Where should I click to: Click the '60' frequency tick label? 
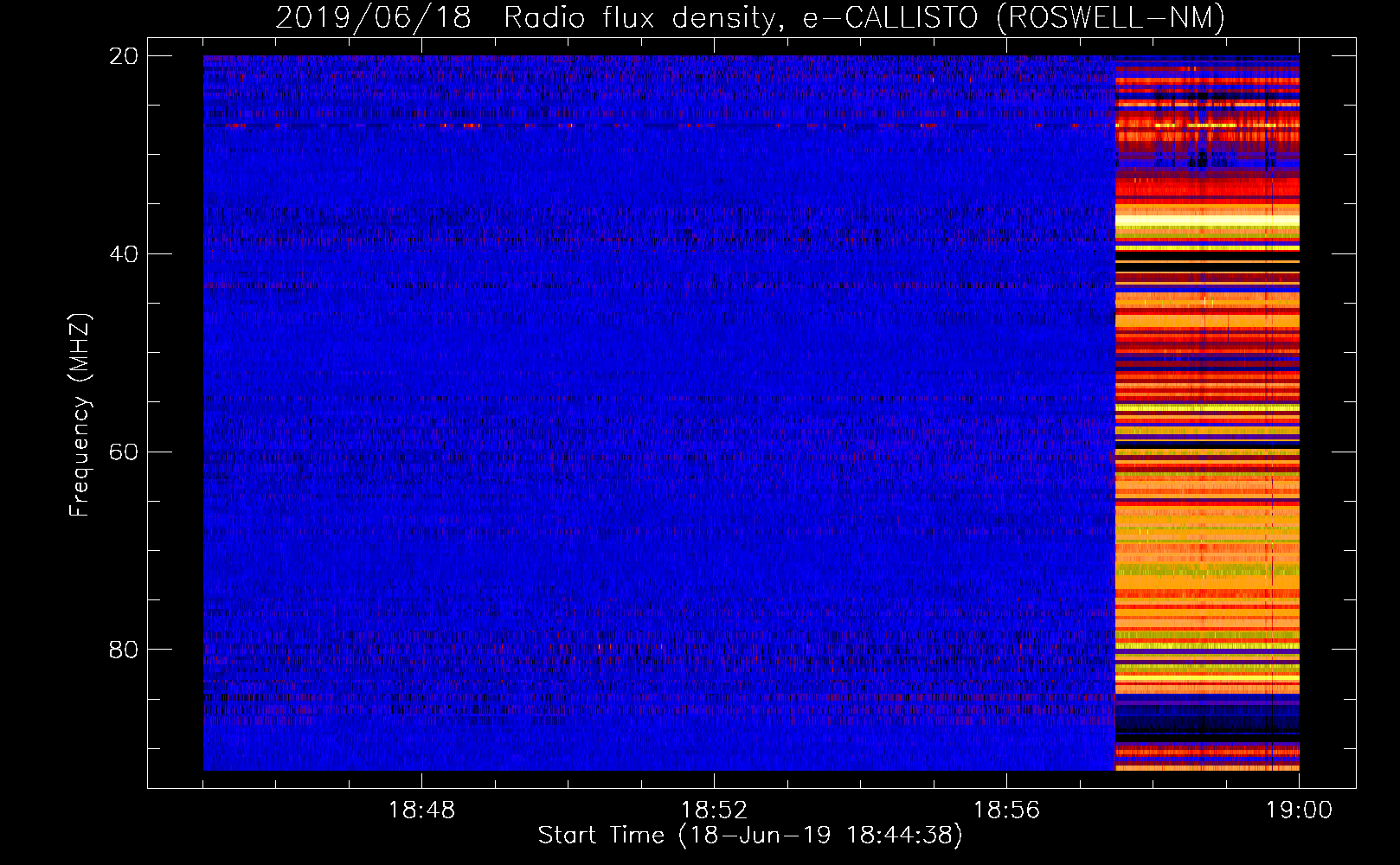click(124, 452)
